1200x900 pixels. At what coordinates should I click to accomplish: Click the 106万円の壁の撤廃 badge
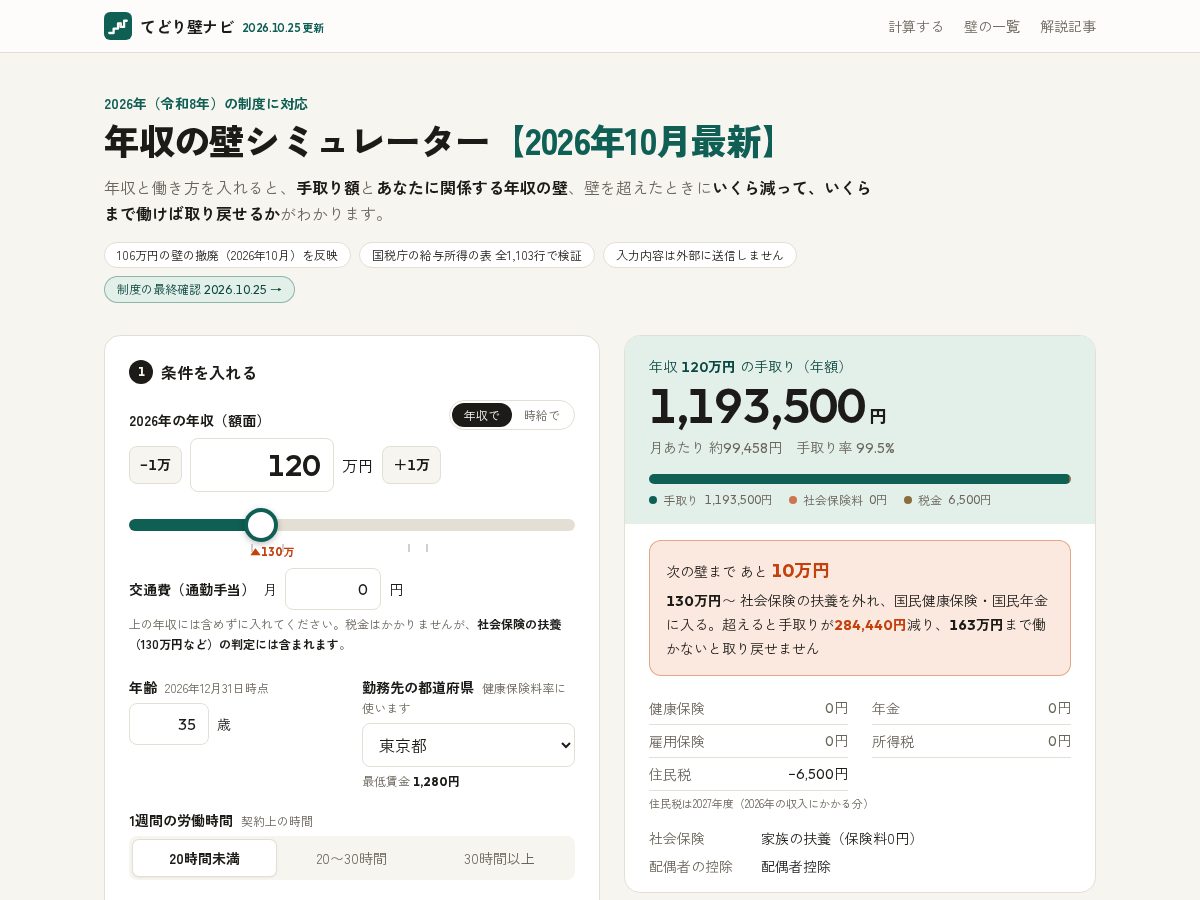pos(227,255)
